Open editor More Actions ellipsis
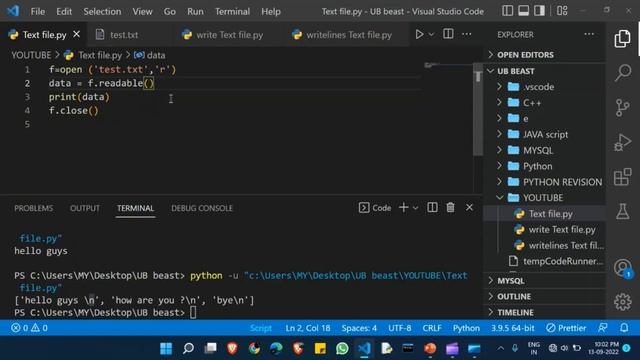Image resolution: width=640 pixels, height=360 pixels. pos(467,34)
